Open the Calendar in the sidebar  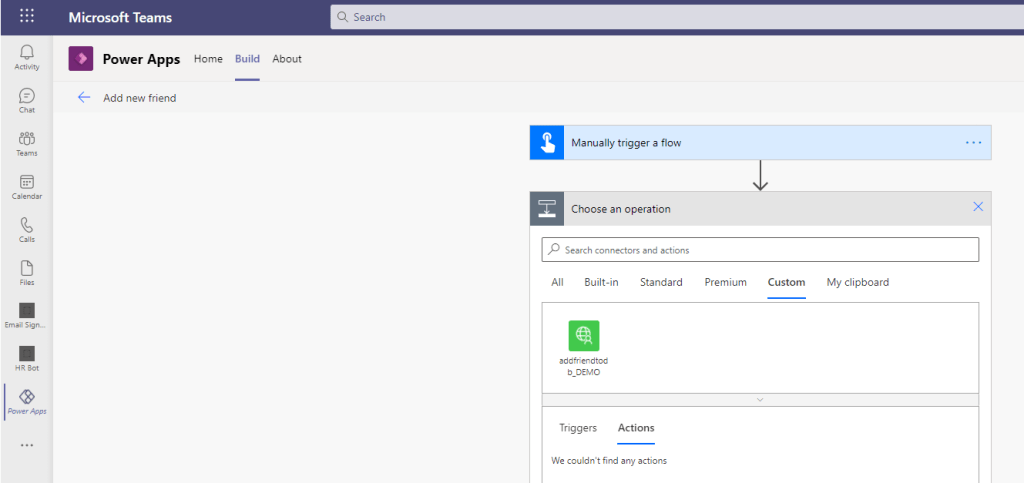click(27, 186)
